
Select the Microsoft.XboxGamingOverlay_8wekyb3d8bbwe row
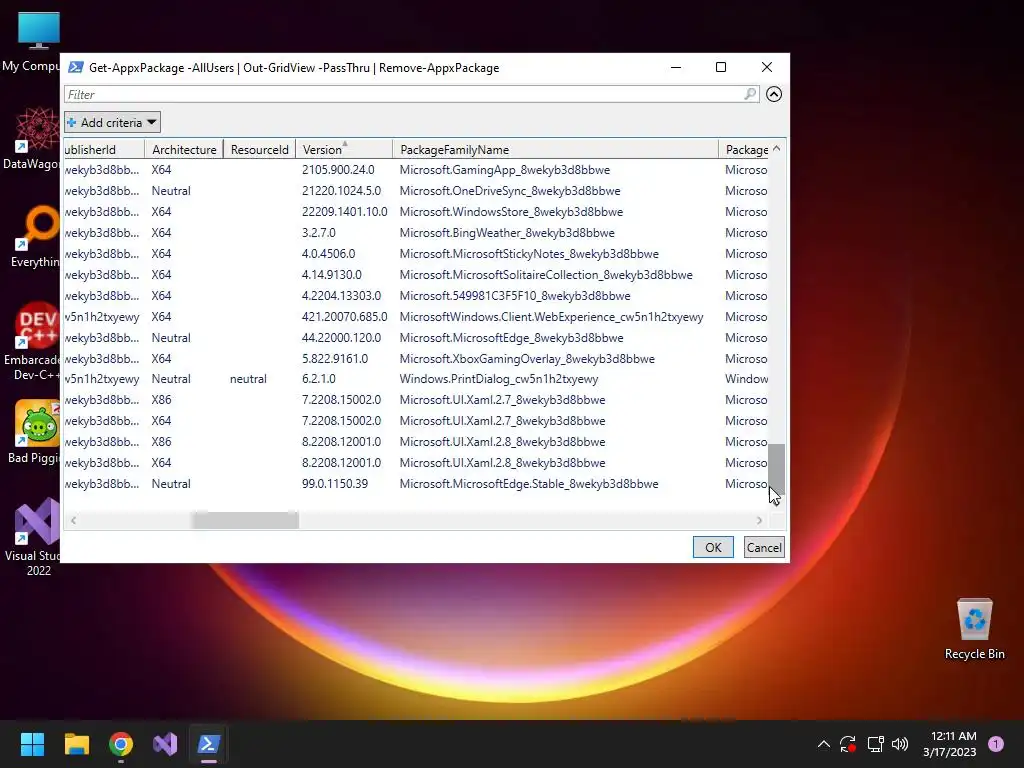tap(416, 359)
